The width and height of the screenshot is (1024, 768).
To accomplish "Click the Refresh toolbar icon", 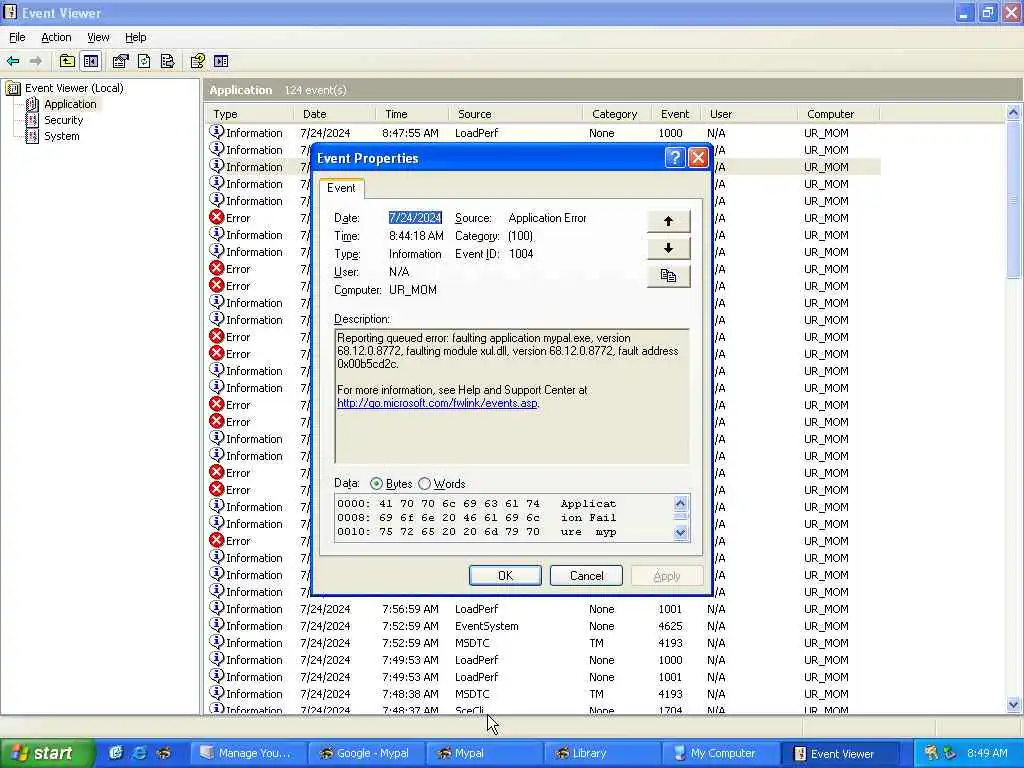I will (x=144, y=61).
